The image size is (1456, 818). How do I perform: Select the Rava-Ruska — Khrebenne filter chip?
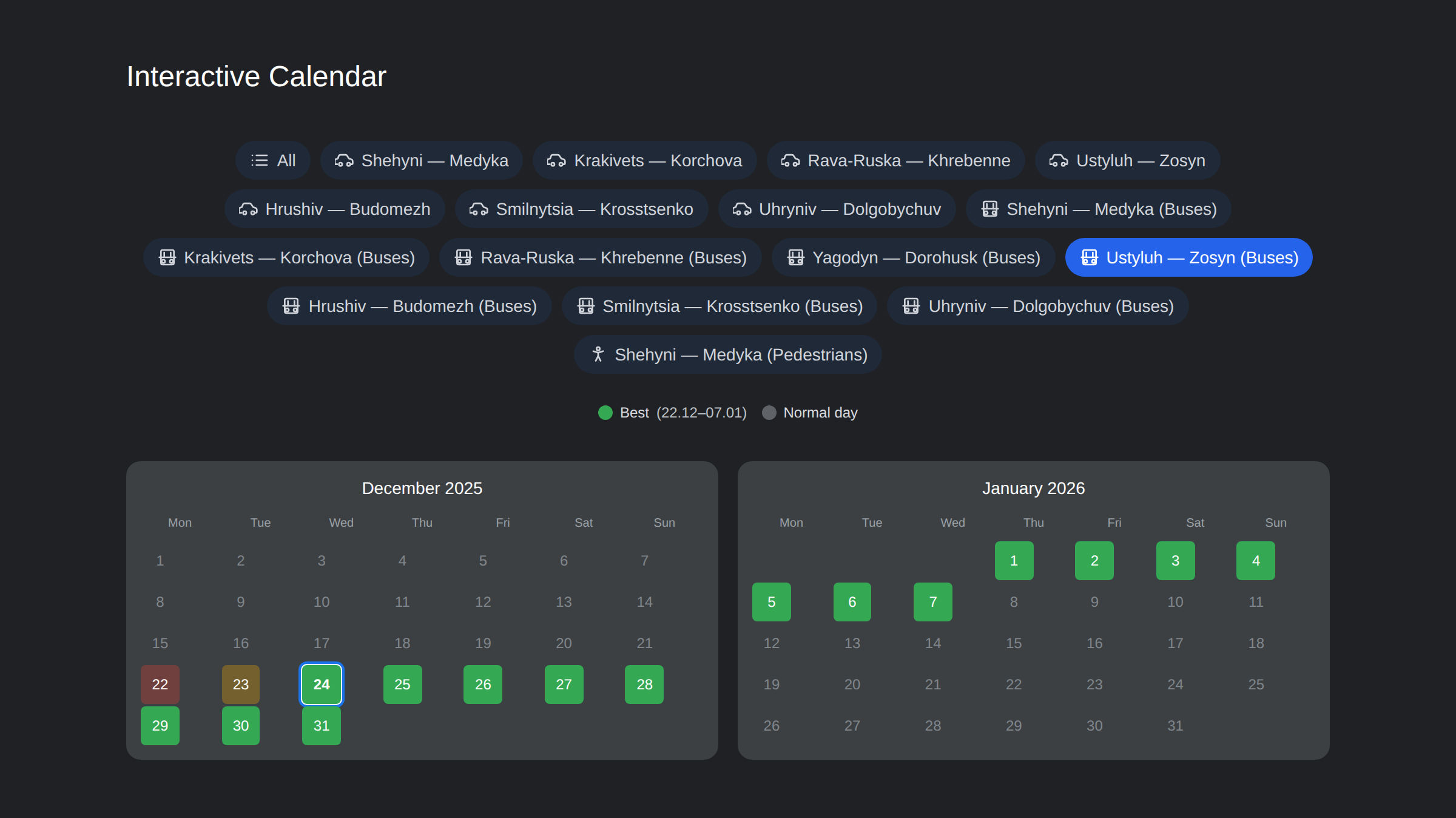(x=895, y=160)
